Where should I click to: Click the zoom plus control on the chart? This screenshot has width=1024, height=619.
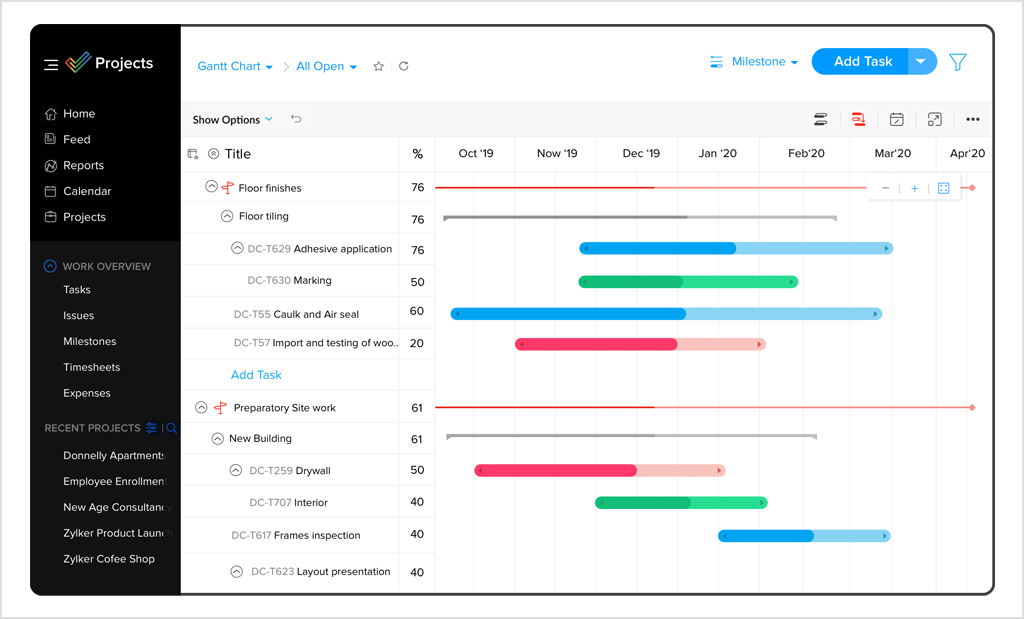pos(915,187)
